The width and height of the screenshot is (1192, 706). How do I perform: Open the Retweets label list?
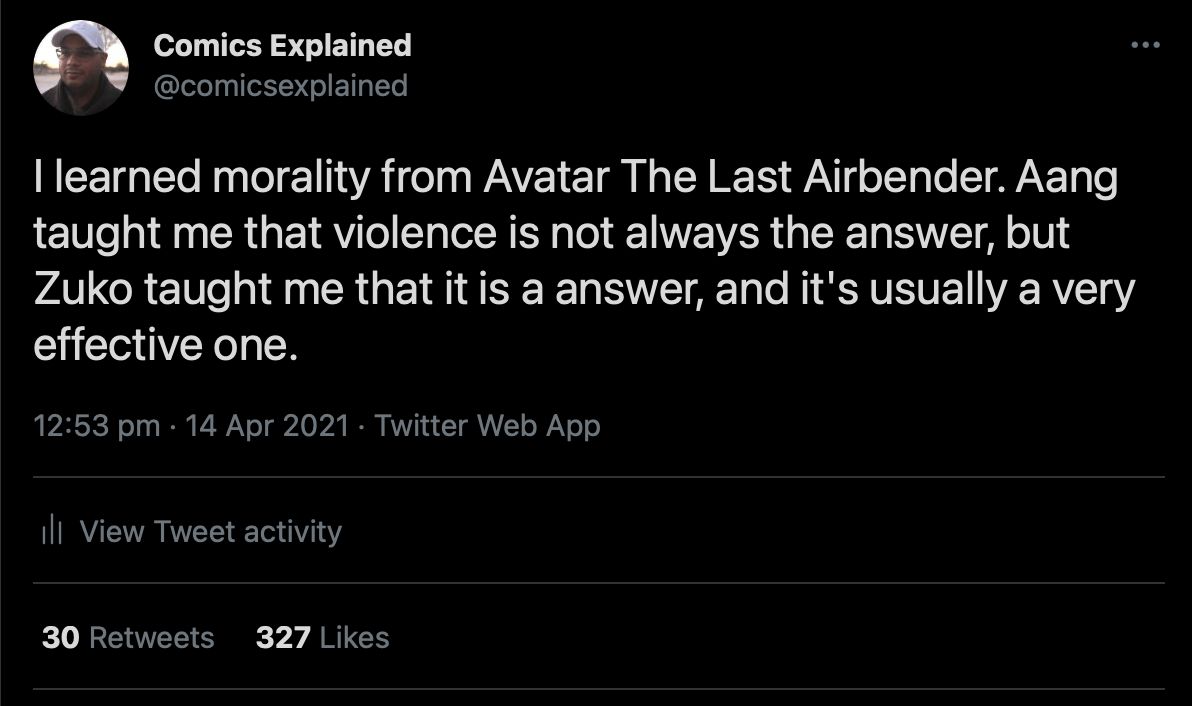click(x=152, y=638)
